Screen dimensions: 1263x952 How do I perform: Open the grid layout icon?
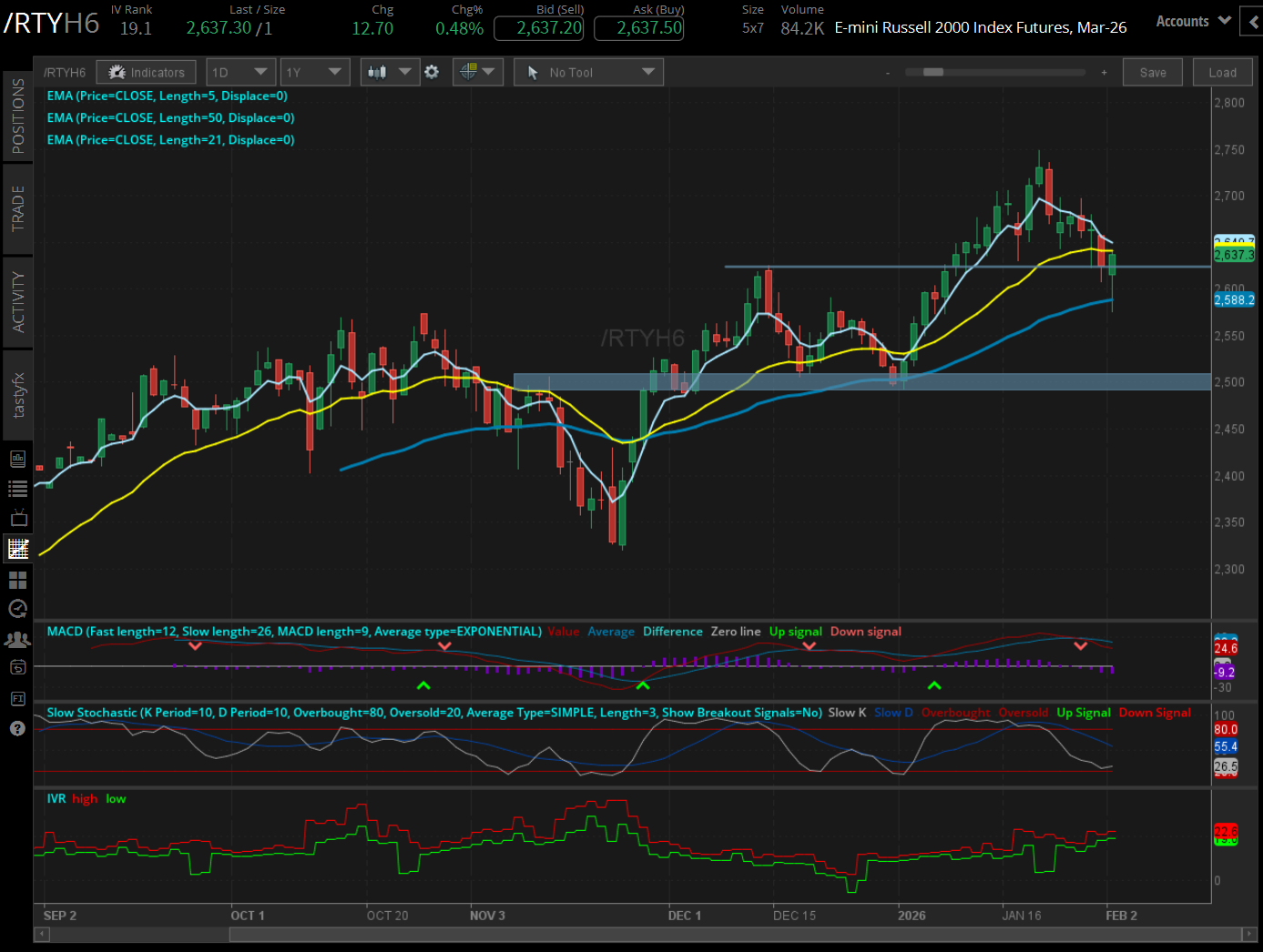pyautogui.click(x=17, y=578)
